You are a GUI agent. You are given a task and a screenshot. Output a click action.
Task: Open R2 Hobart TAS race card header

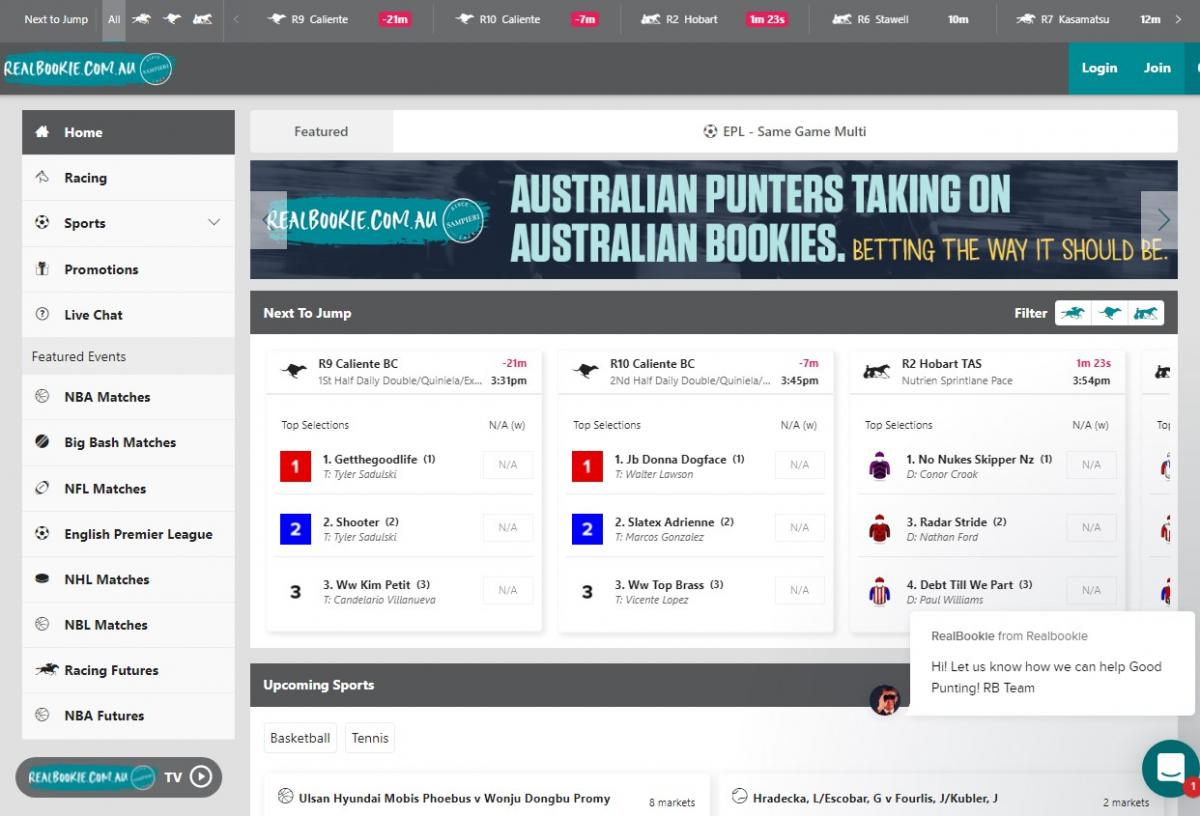[x=987, y=372]
